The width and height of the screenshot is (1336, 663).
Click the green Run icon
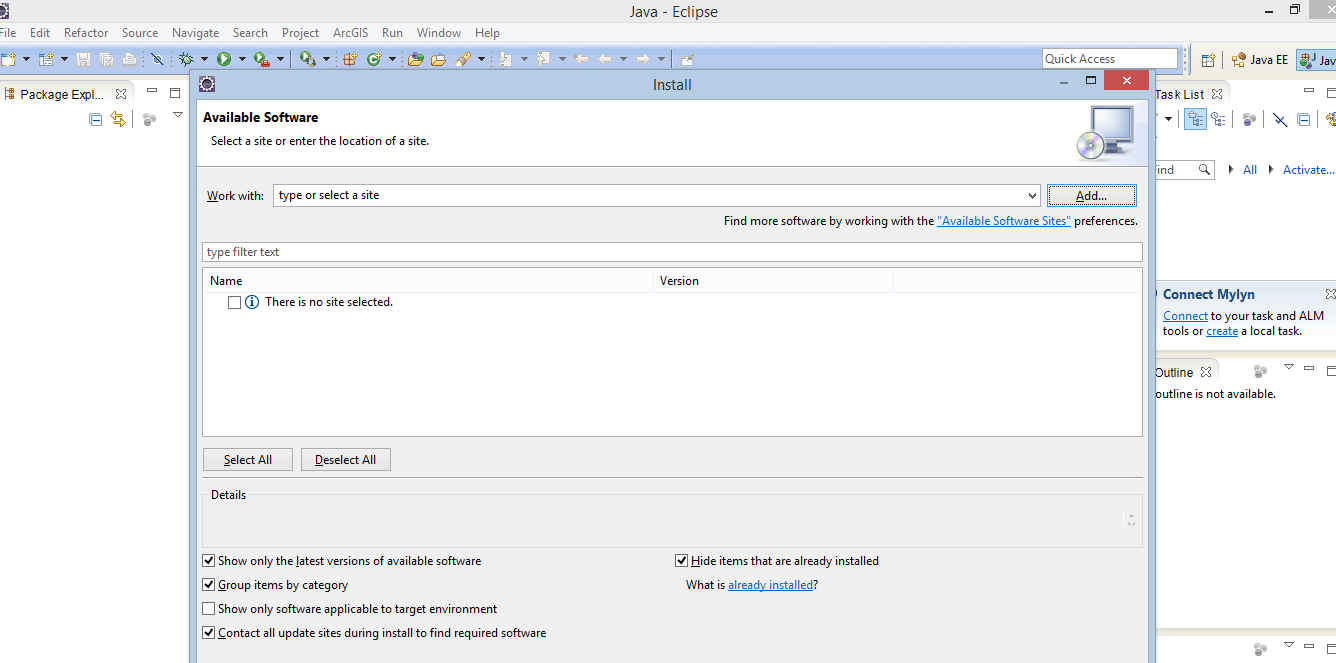[225, 58]
